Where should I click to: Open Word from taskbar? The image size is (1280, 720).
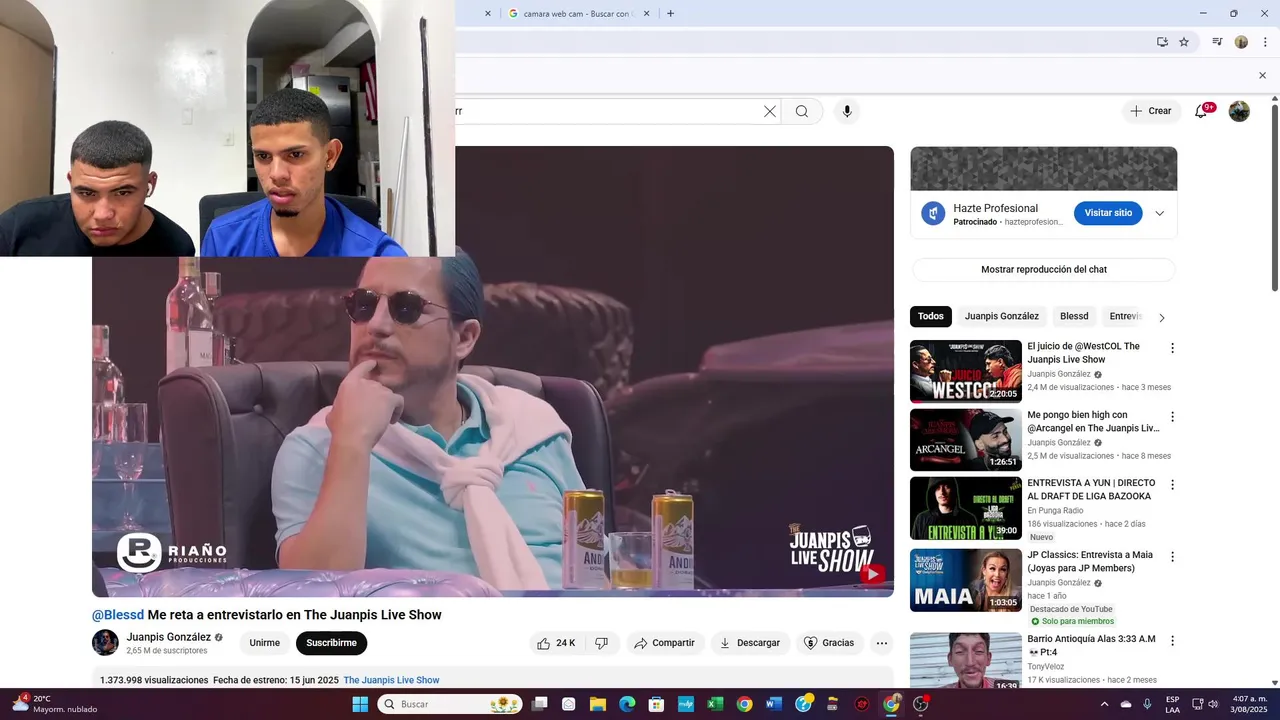[773, 704]
